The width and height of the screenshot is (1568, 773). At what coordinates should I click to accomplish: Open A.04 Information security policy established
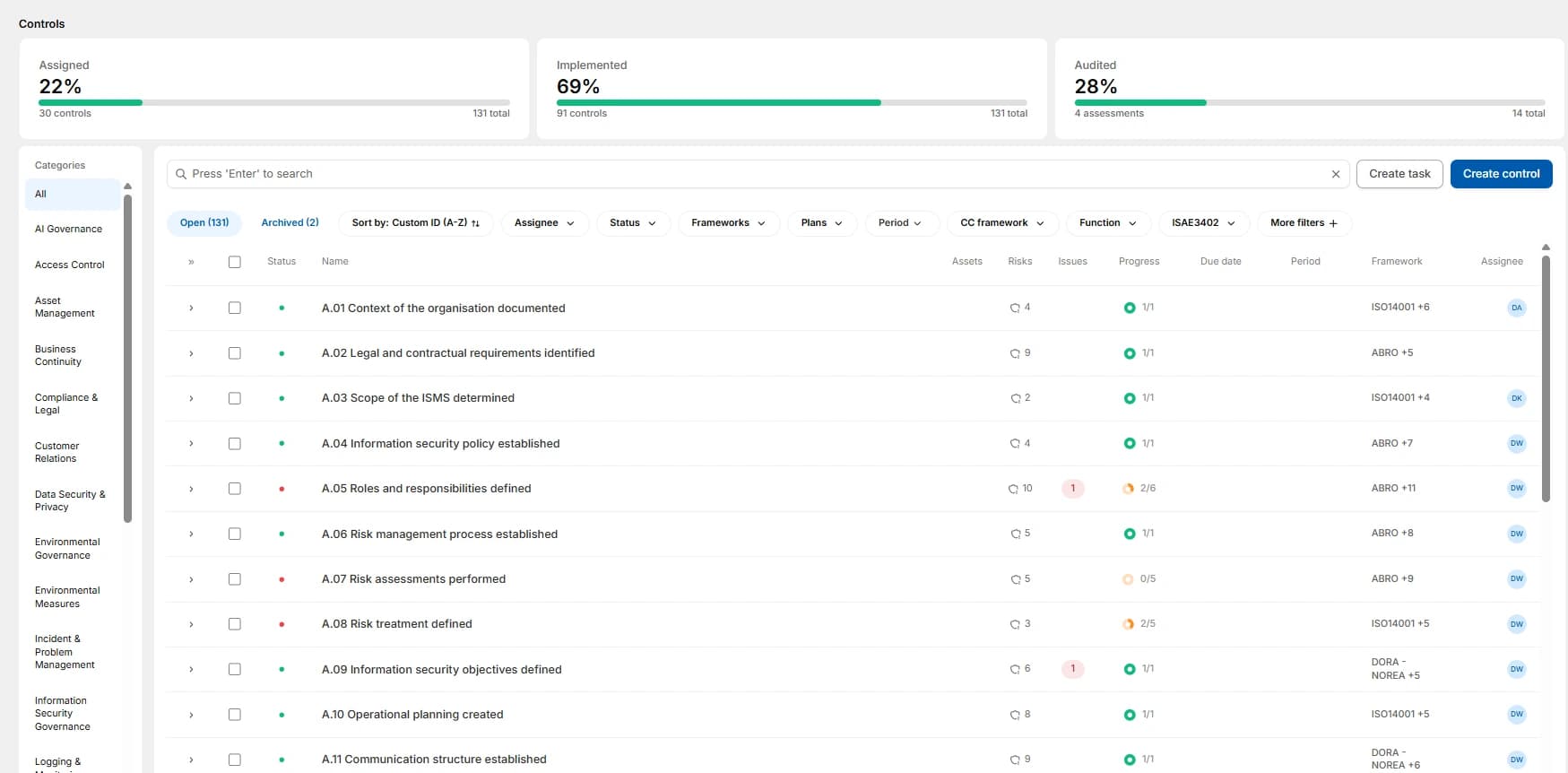coord(440,444)
